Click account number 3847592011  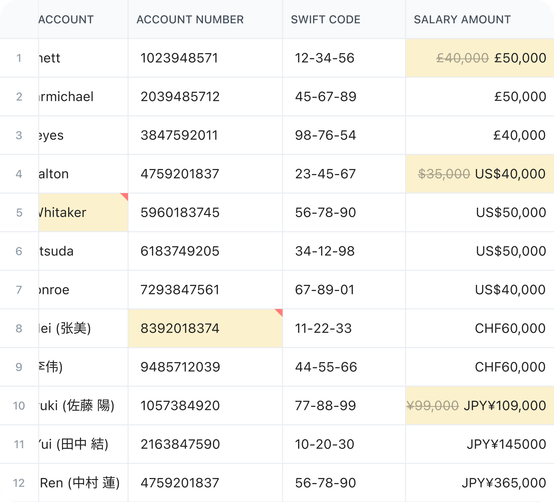[x=205, y=135]
